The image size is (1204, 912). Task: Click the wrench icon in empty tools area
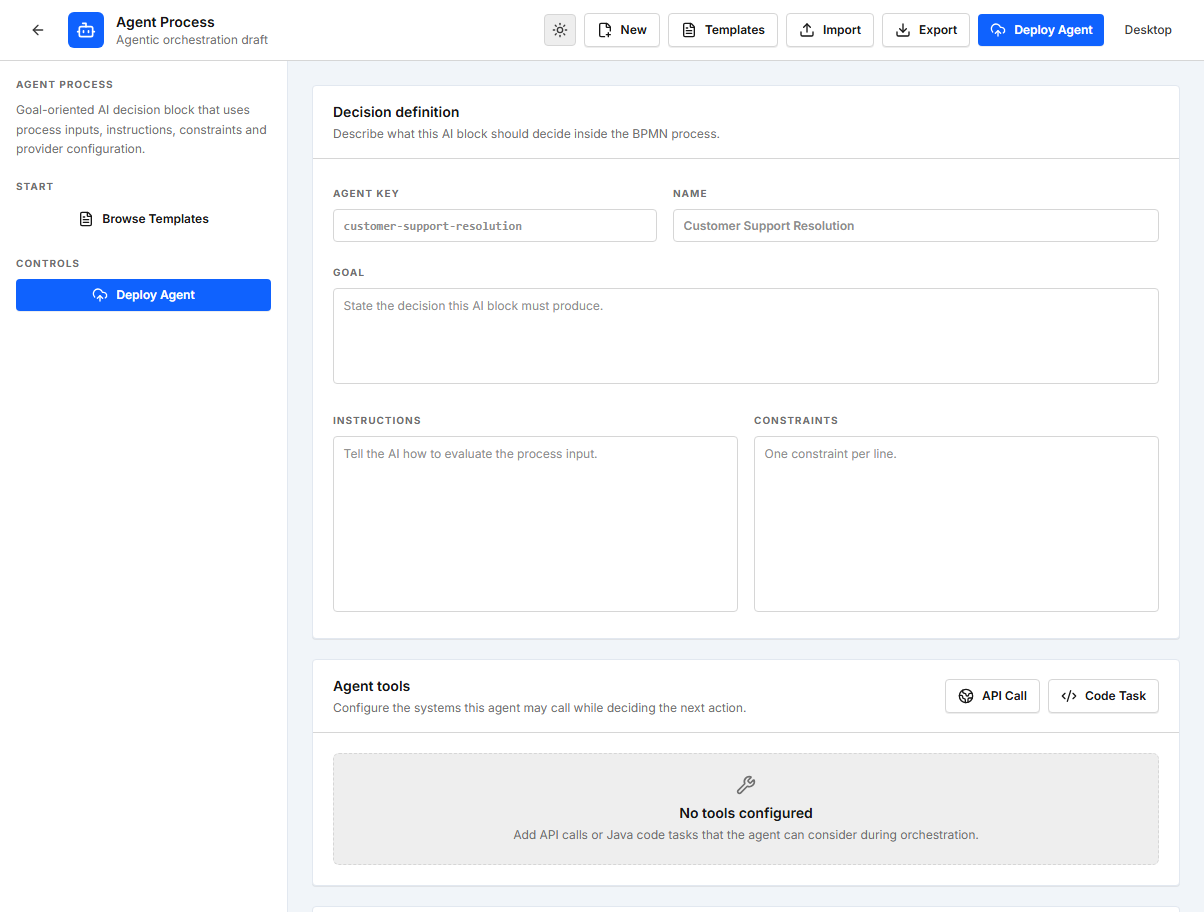pos(746,785)
